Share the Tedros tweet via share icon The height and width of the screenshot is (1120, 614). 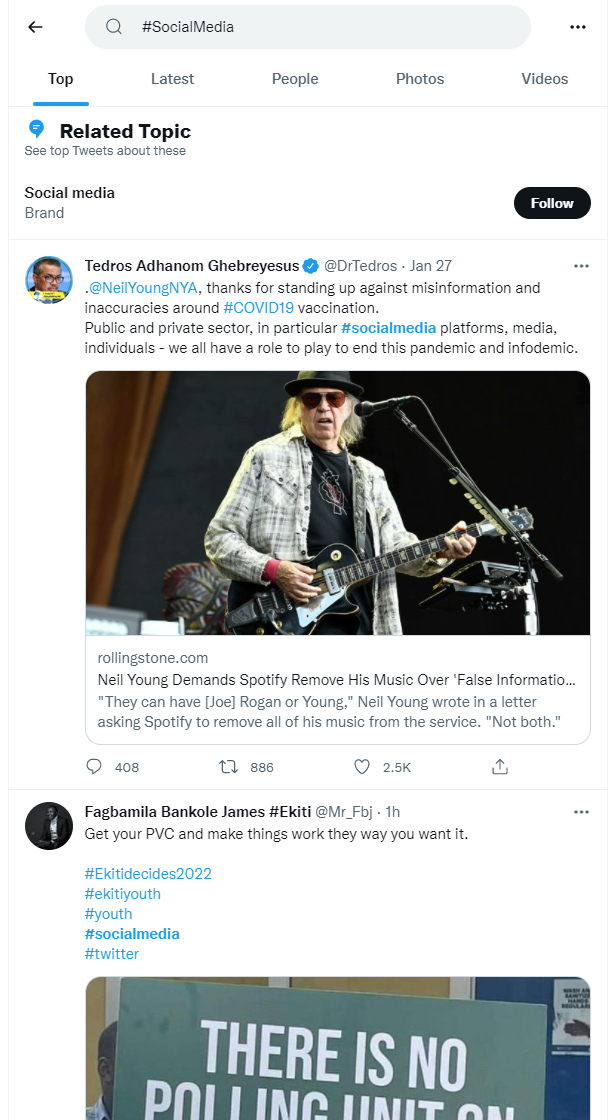[500, 767]
